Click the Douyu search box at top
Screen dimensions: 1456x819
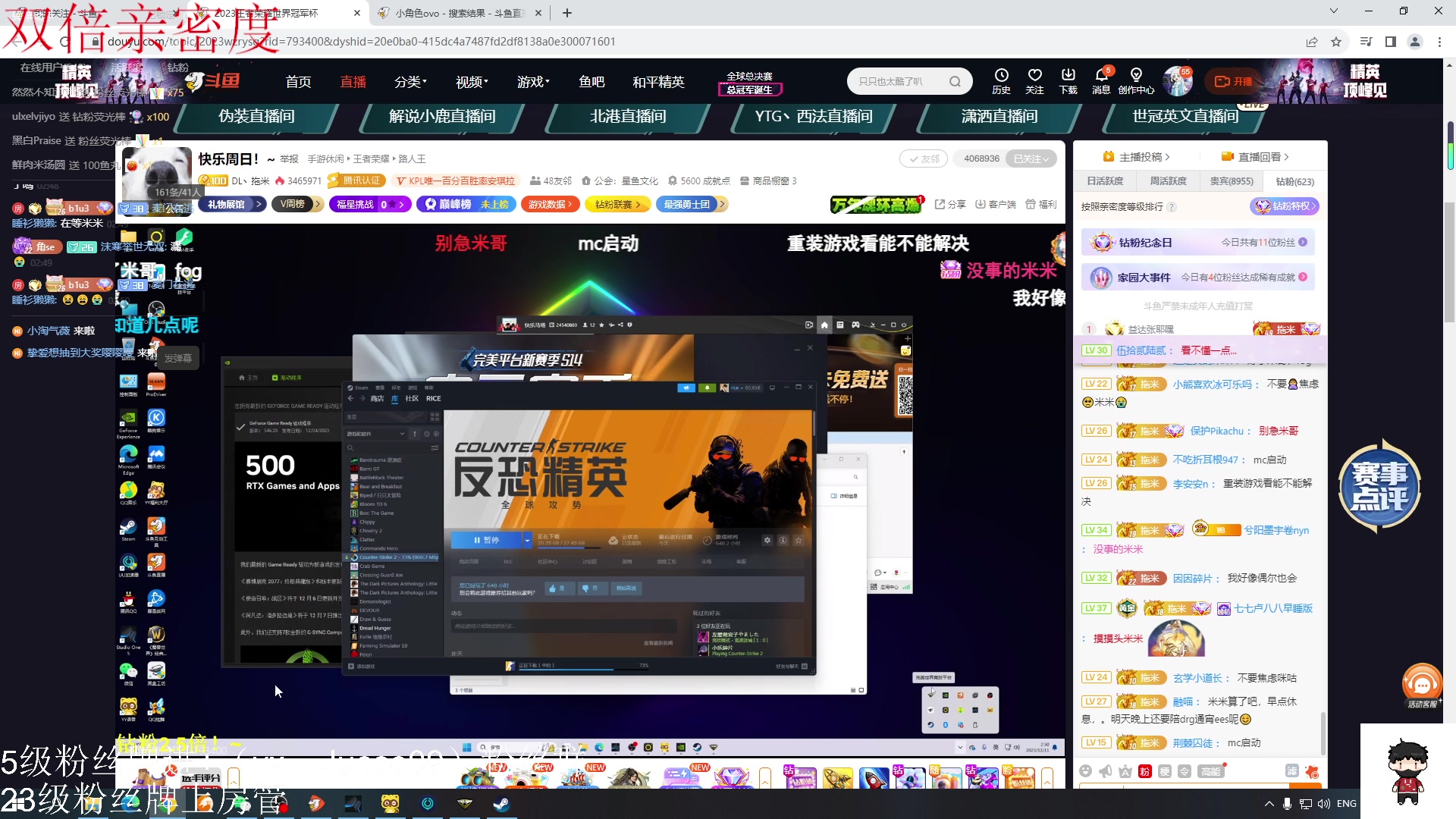[x=902, y=81]
